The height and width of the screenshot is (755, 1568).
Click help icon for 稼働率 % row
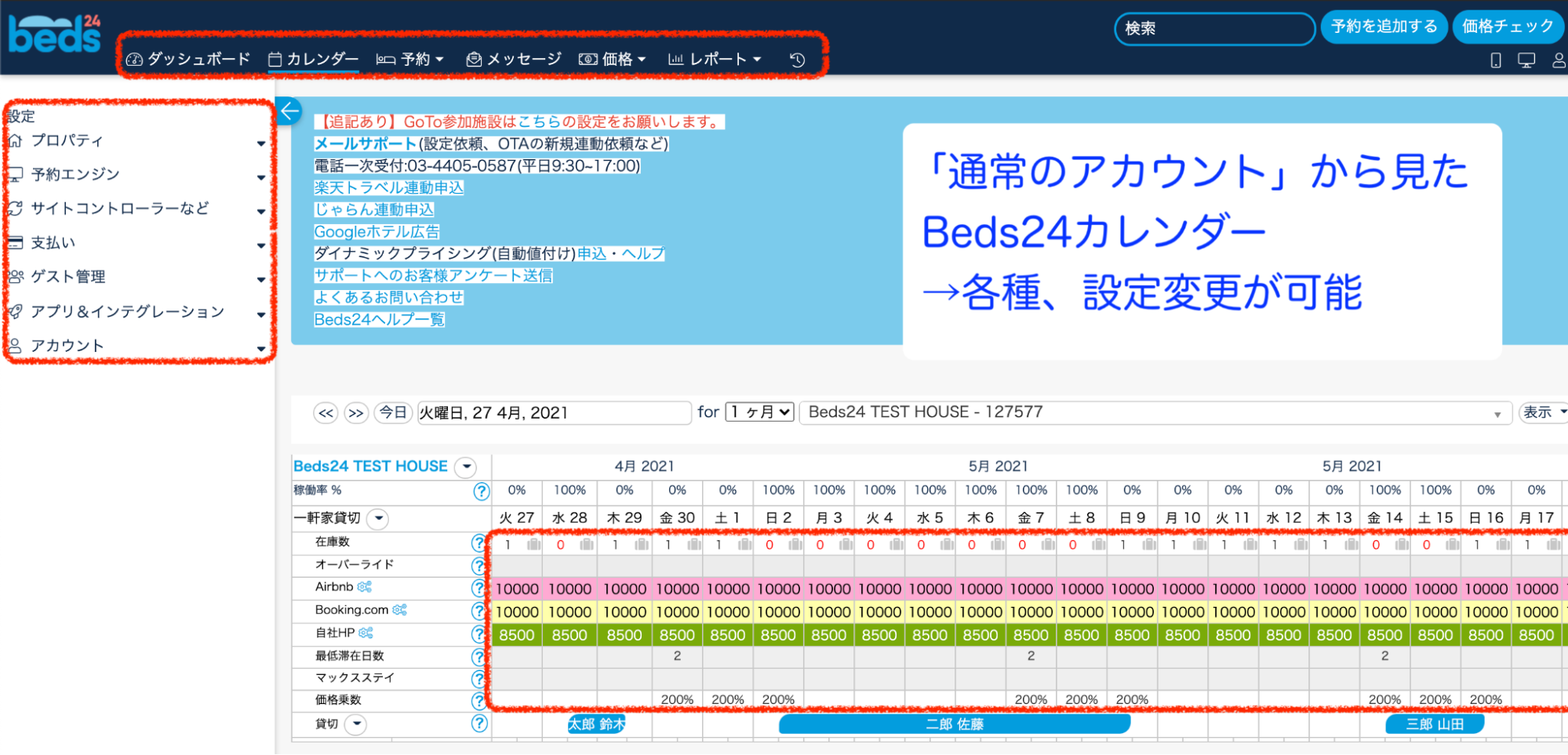point(481,491)
